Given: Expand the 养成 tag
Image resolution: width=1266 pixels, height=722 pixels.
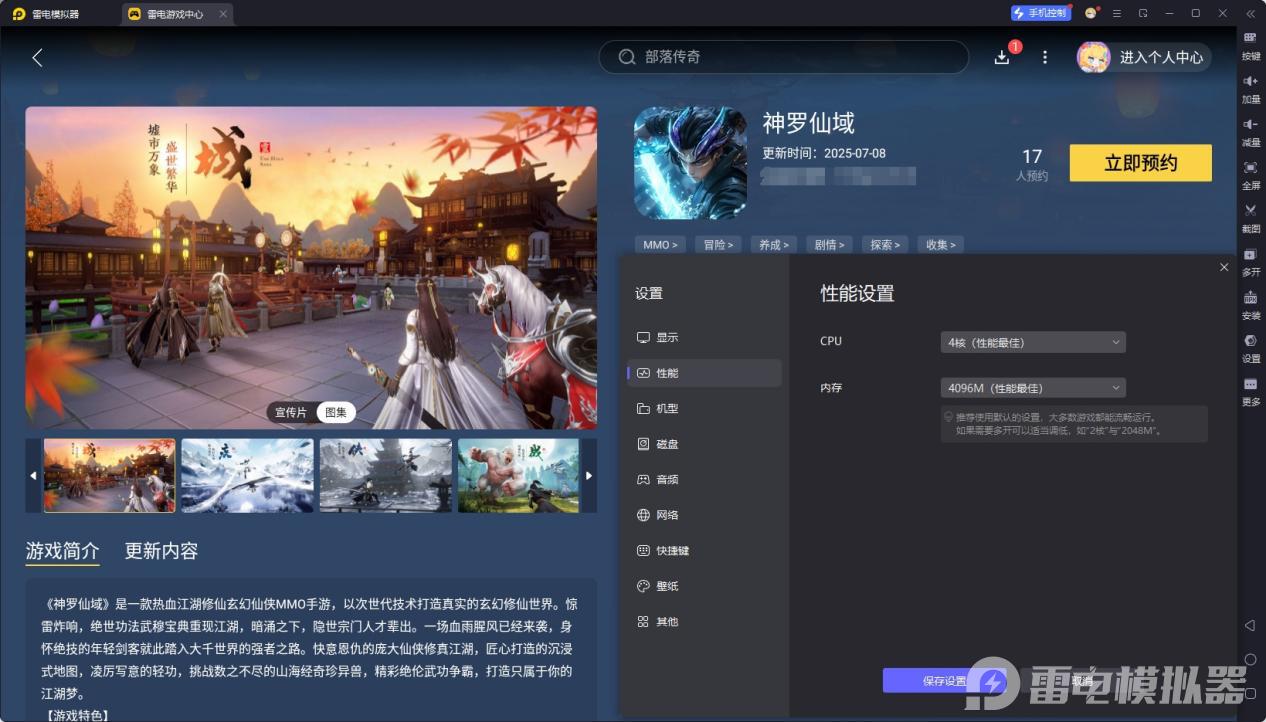Looking at the screenshot, I should (774, 244).
